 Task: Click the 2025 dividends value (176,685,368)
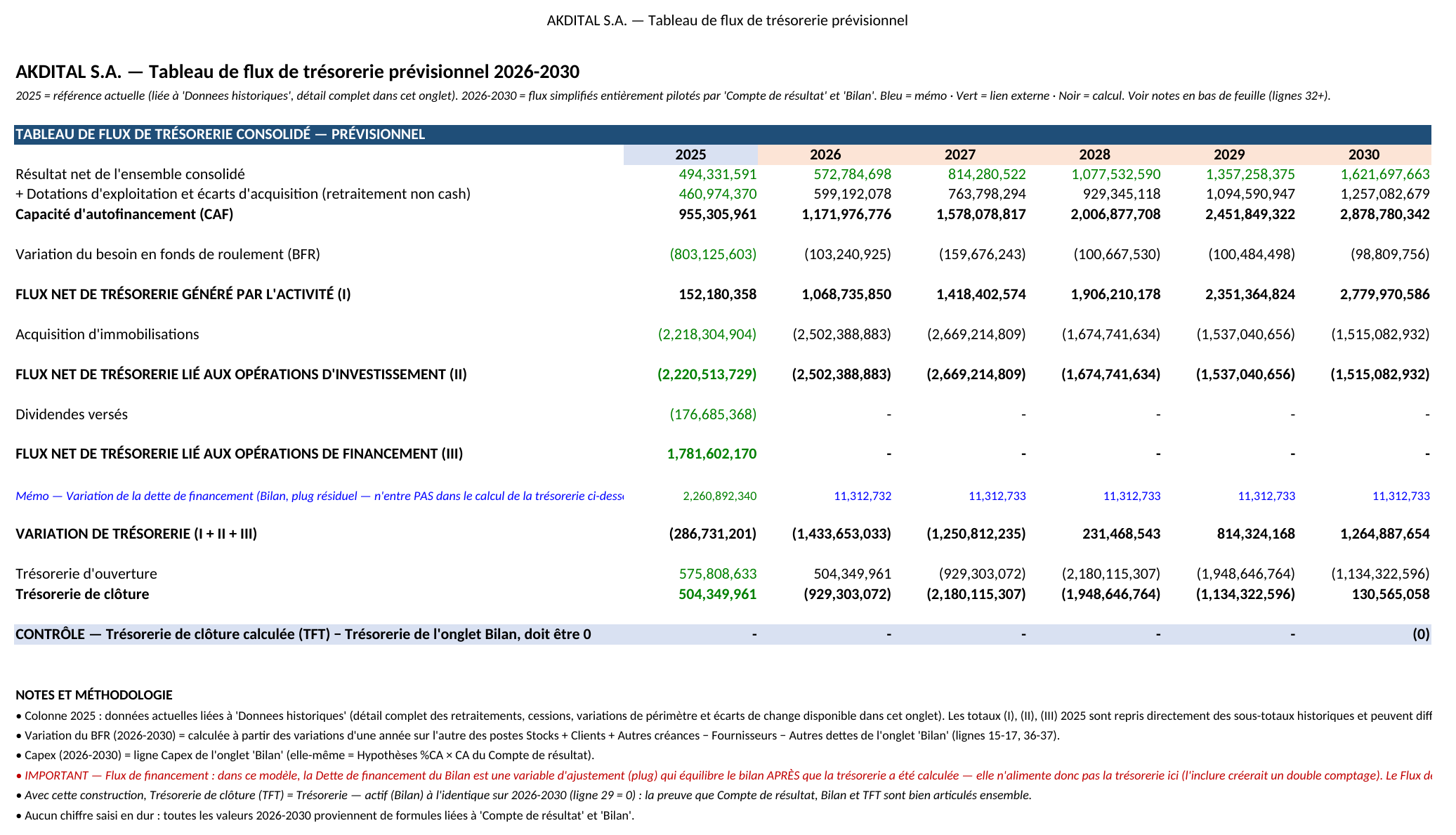coord(713,414)
